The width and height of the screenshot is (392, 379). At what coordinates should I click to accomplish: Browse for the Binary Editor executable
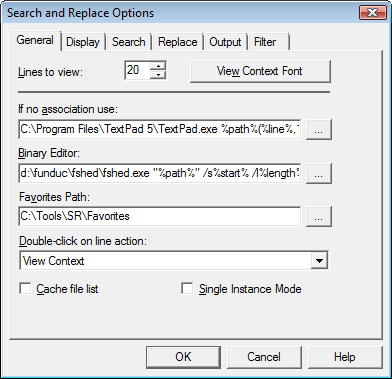tap(318, 173)
